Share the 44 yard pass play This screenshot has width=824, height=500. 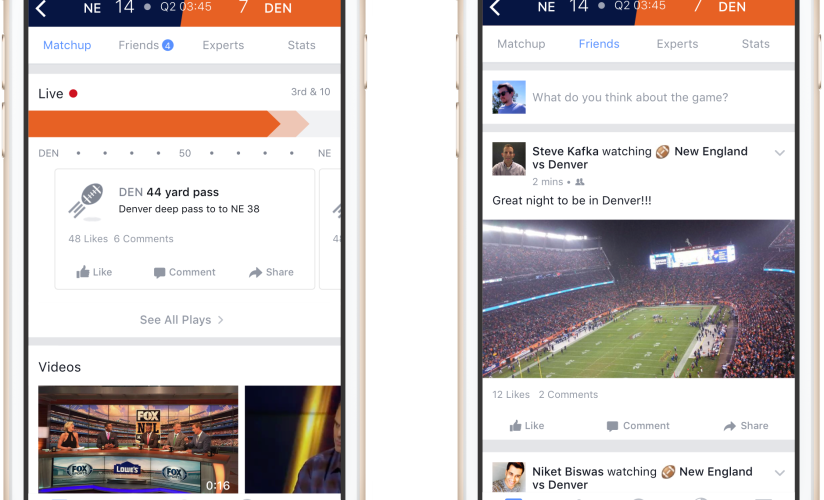click(271, 272)
